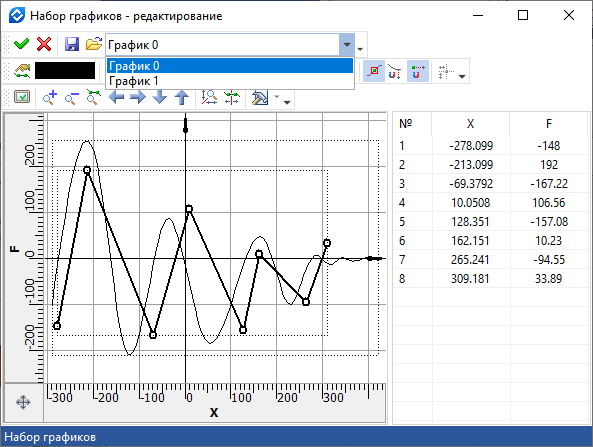
Task: Save the graph set with floppy icon
Action: click(x=72, y=44)
